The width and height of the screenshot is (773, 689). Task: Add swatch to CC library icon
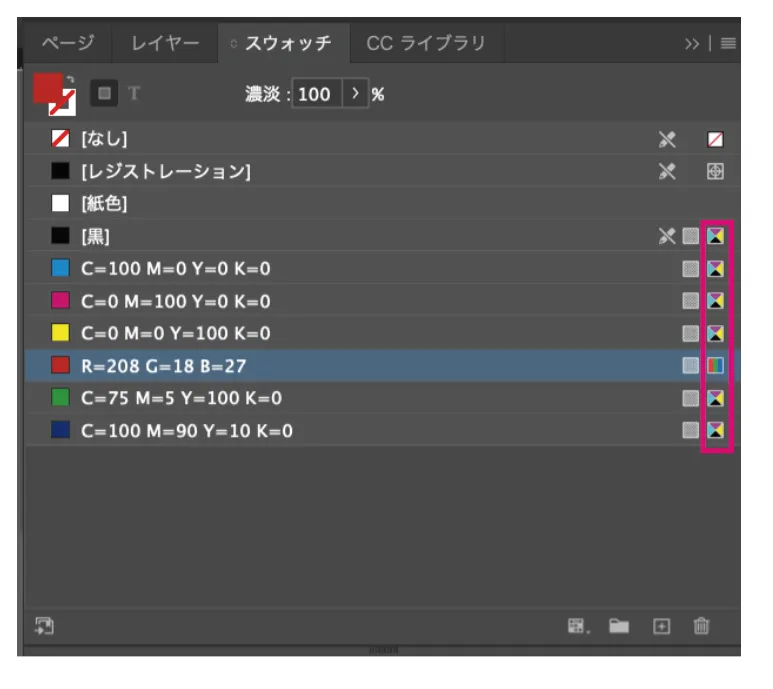pos(44,626)
